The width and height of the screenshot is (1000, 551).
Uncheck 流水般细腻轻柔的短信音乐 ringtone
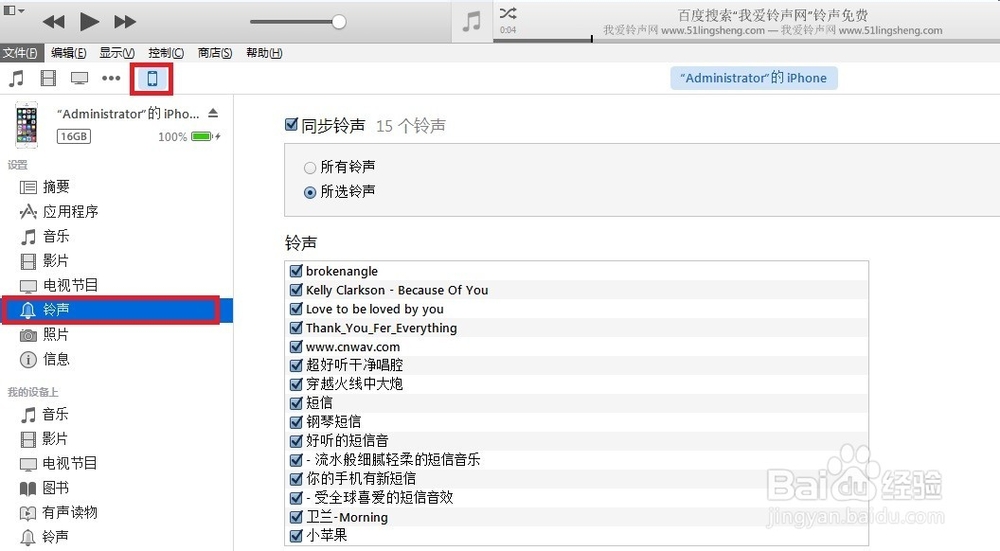pyautogui.click(x=296, y=460)
